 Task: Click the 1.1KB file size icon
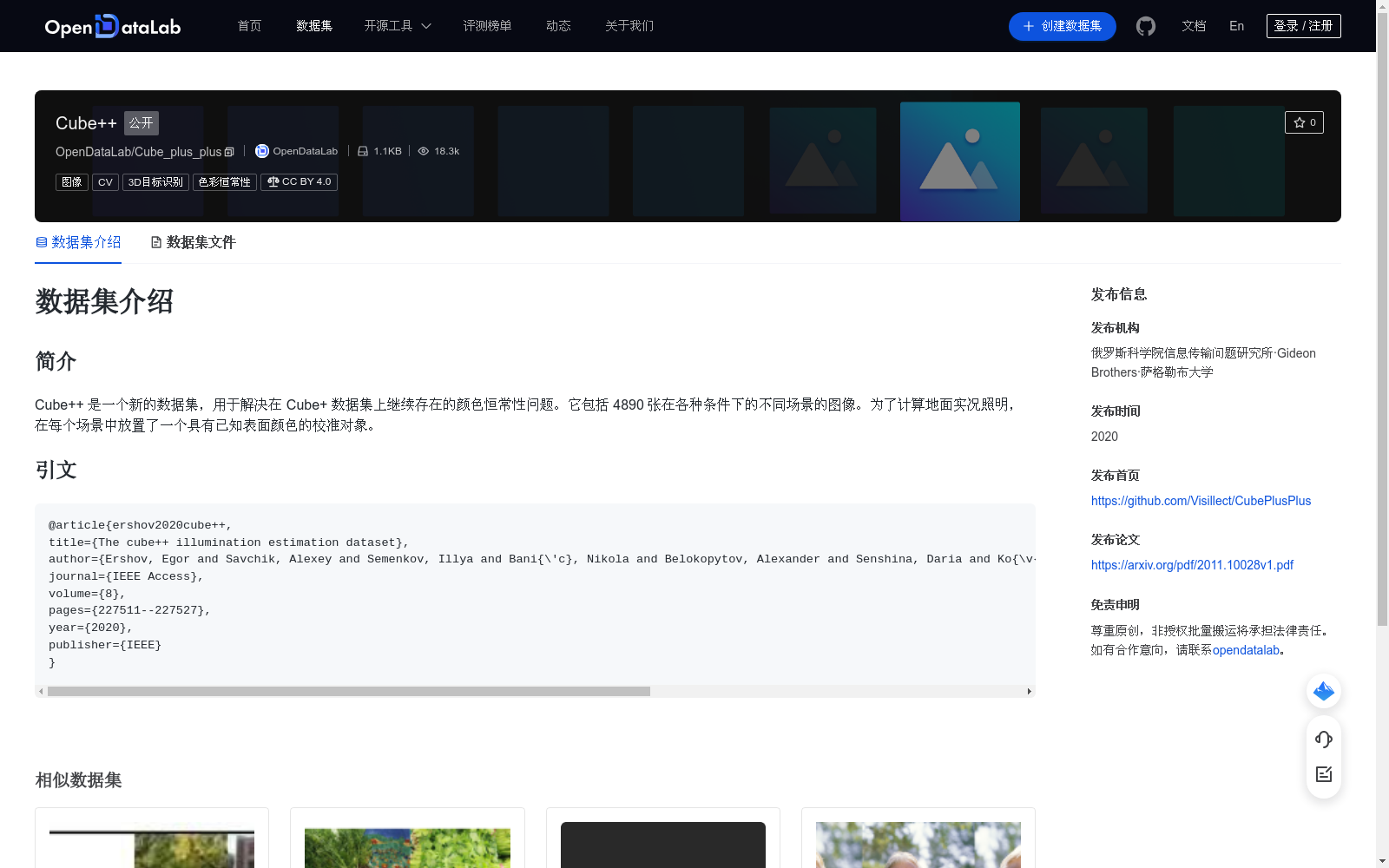[363, 151]
